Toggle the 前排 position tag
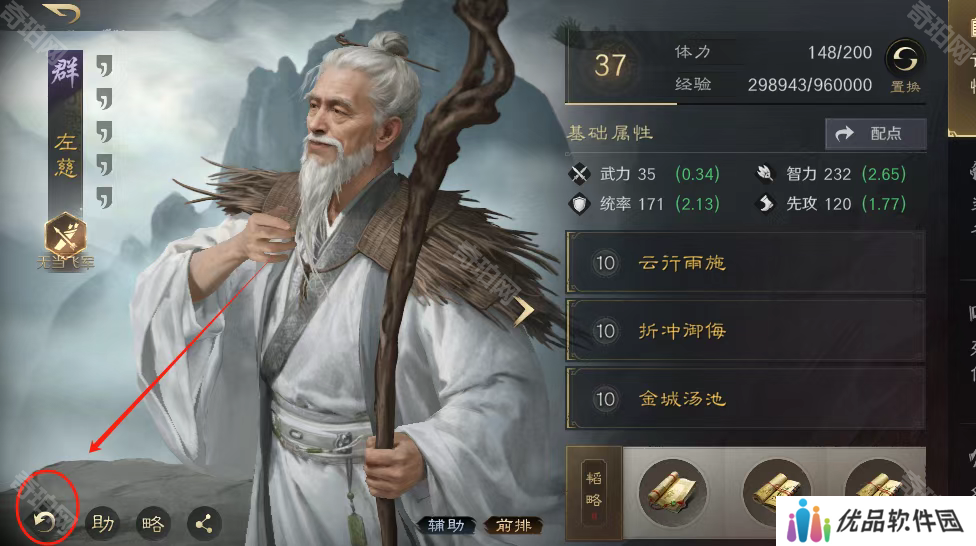Viewport: 976px width, 546px height. tap(514, 525)
